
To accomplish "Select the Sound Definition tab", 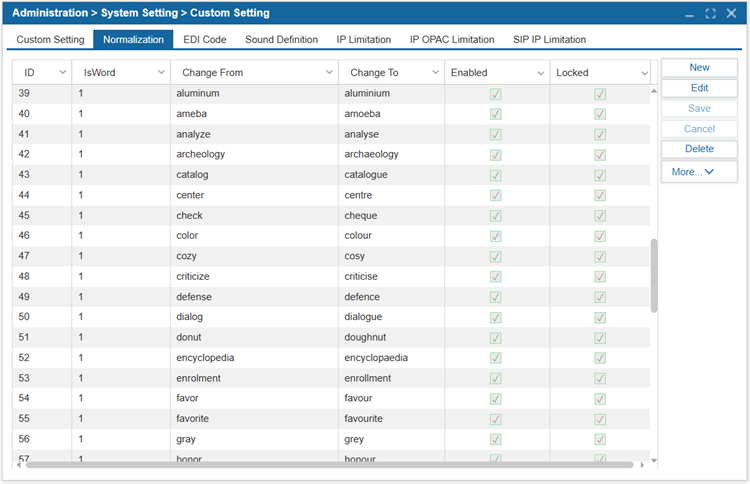I will [x=281, y=40].
